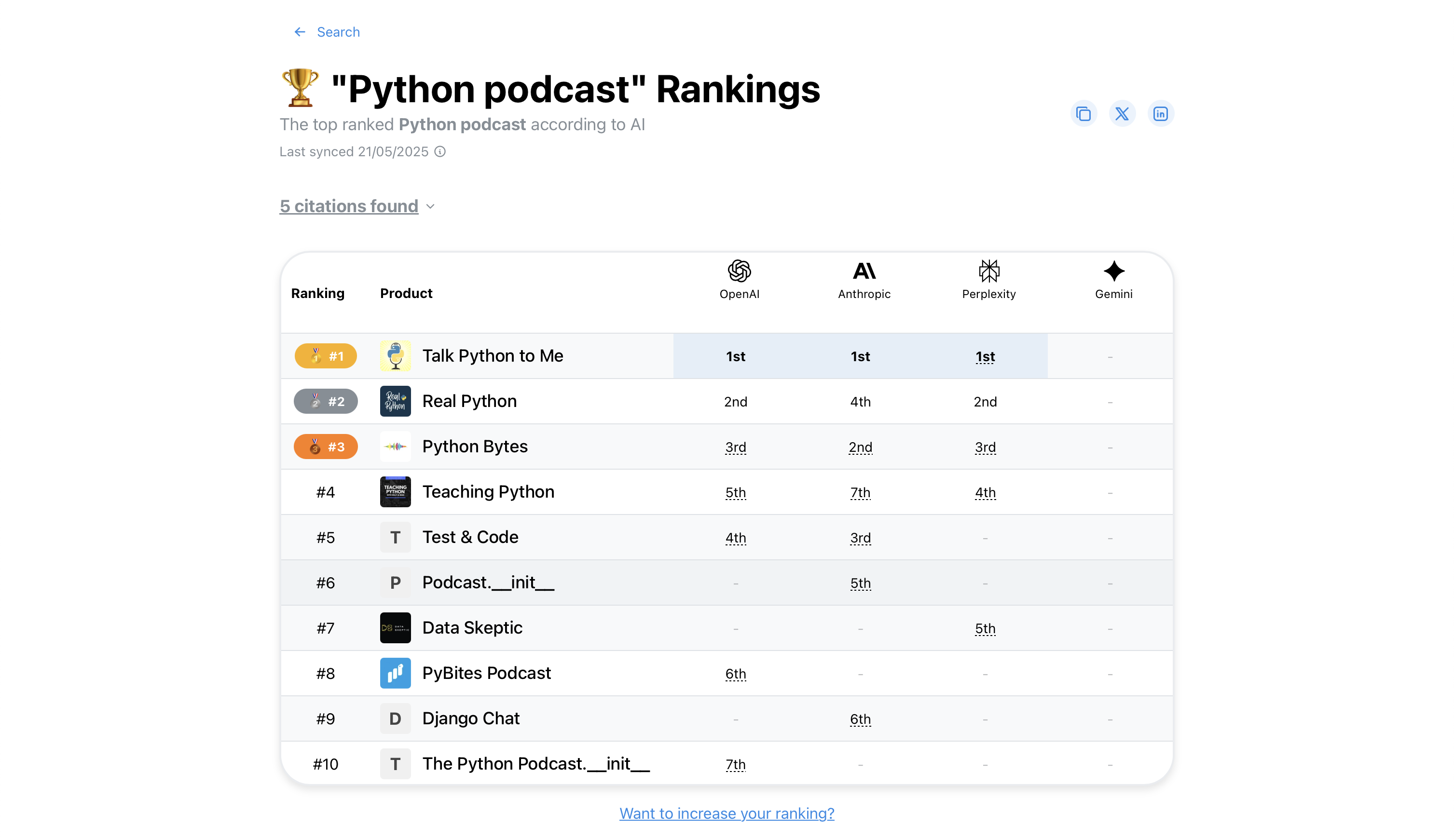The height and width of the screenshot is (840, 1454).
Task: Click the OpenAI logo column header
Action: pos(739,271)
